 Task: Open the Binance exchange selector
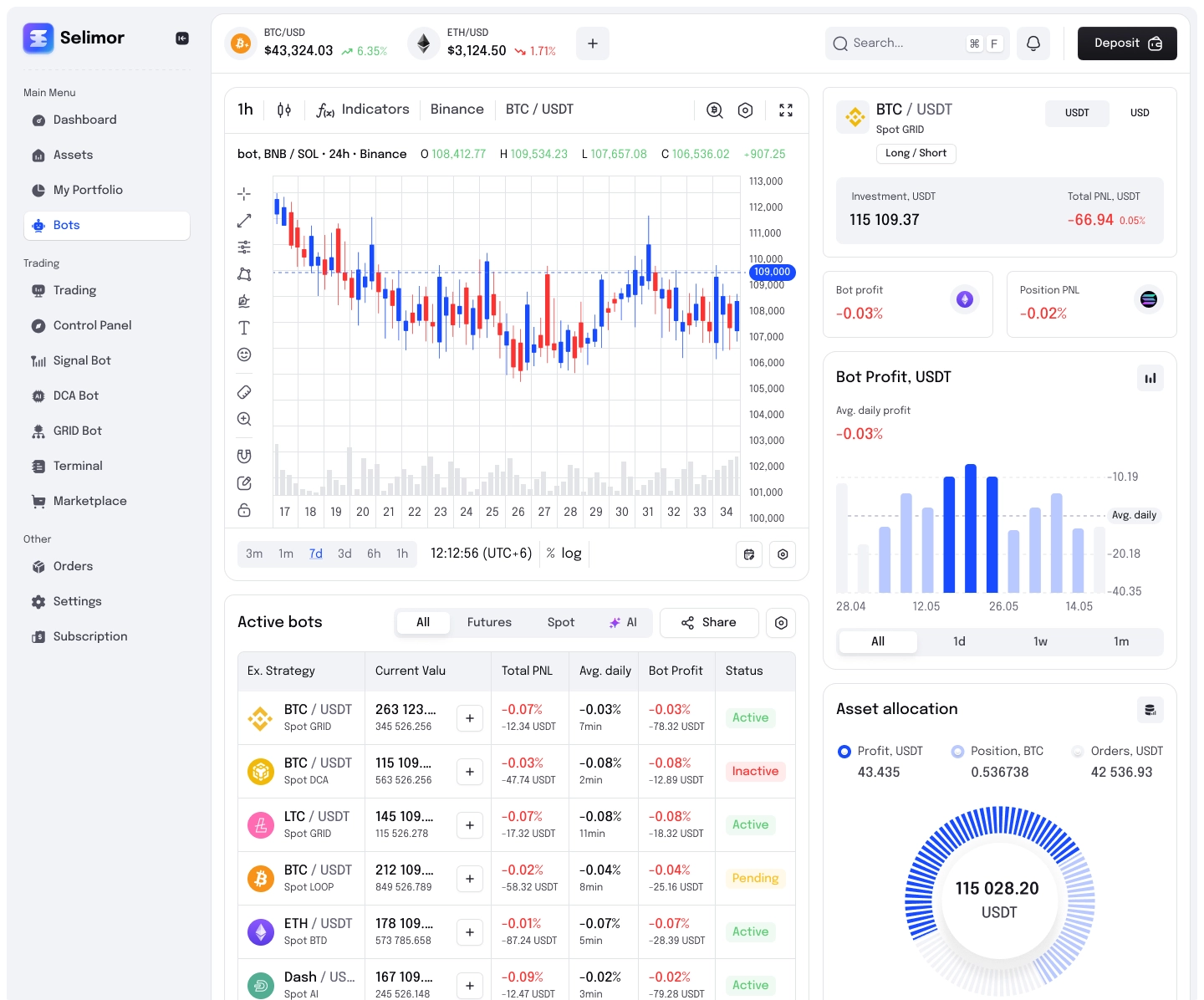[x=457, y=110]
